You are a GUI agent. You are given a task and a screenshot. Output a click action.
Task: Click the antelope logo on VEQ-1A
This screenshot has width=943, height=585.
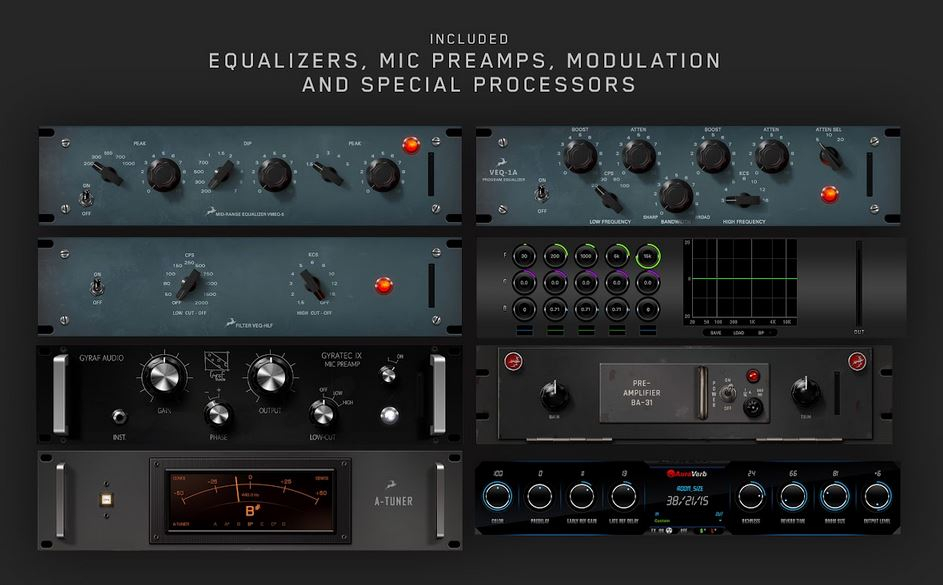(503, 162)
